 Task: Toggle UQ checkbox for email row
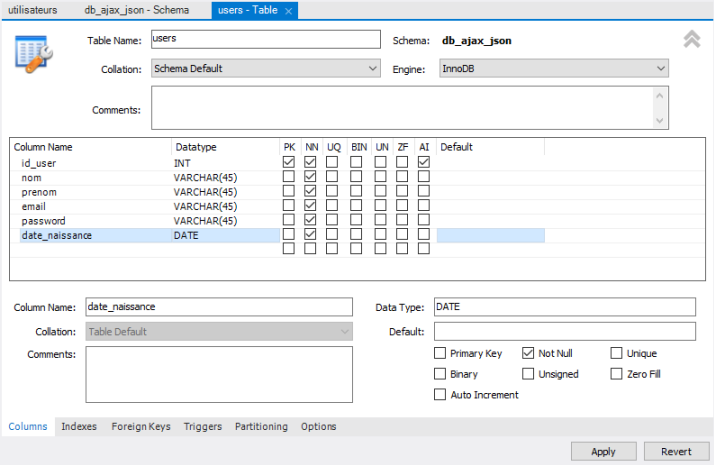tap(332, 205)
